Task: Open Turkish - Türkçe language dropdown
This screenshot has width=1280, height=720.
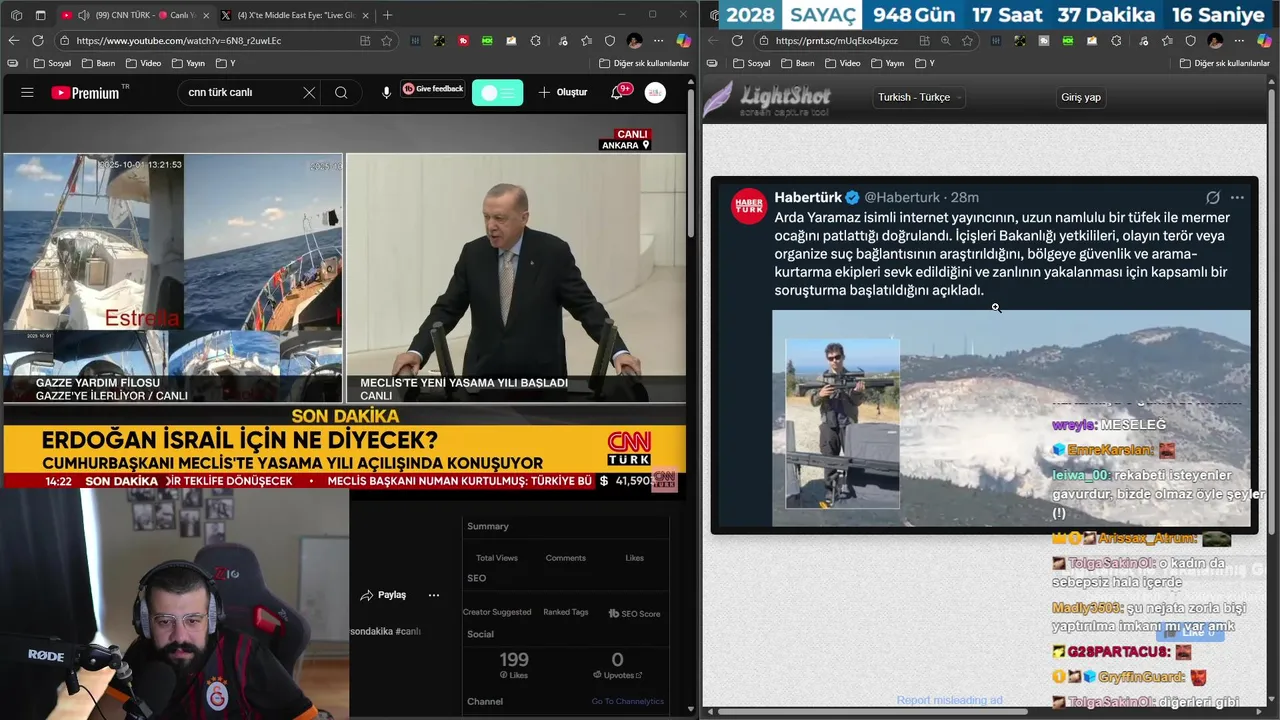Action: 920,97
